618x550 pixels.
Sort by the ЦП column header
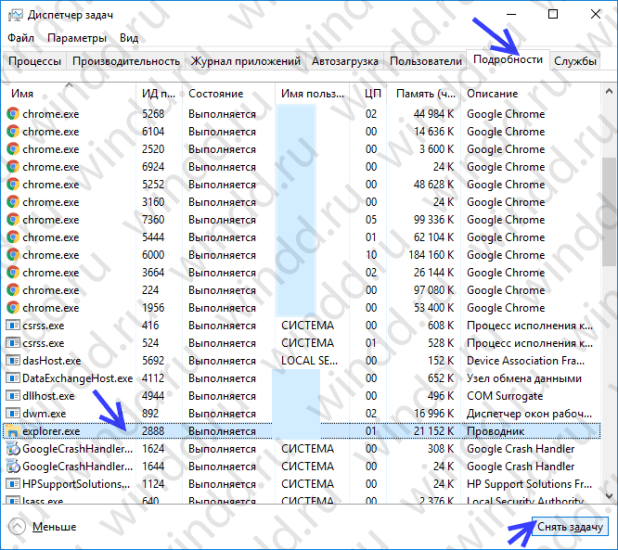(368, 94)
